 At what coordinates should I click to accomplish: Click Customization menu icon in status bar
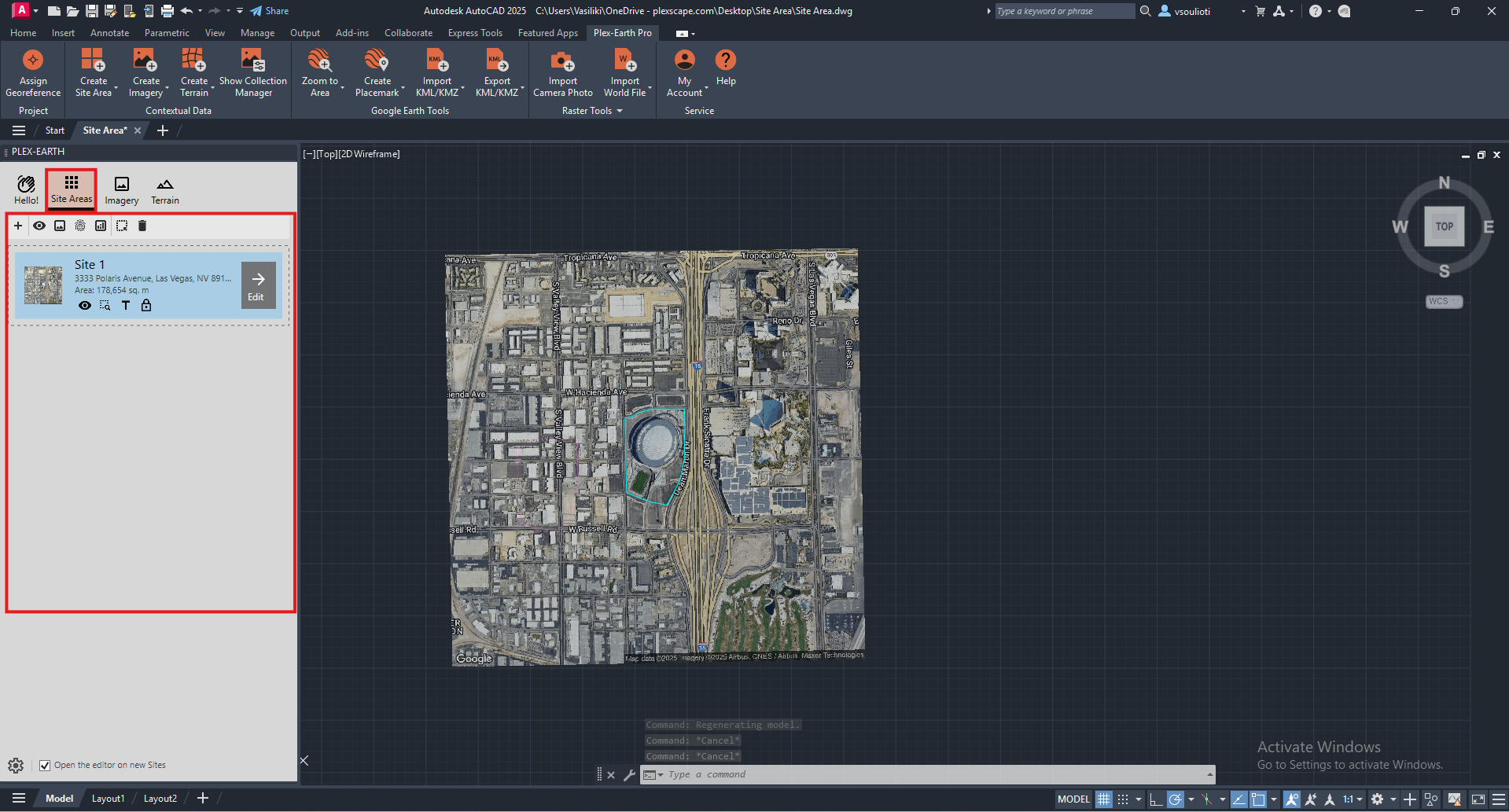pos(1499,799)
